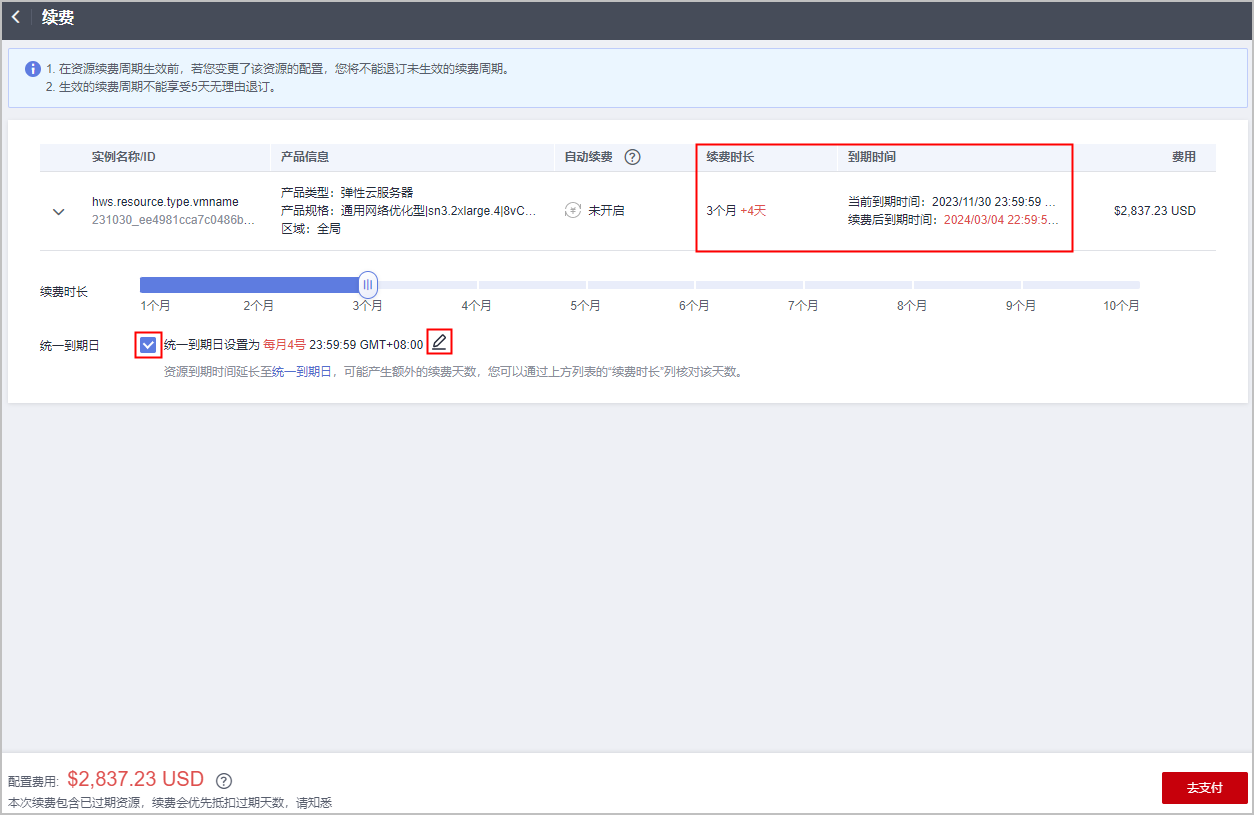
Task: Uncheck the 统一到期日 checkbox
Action: 148,345
